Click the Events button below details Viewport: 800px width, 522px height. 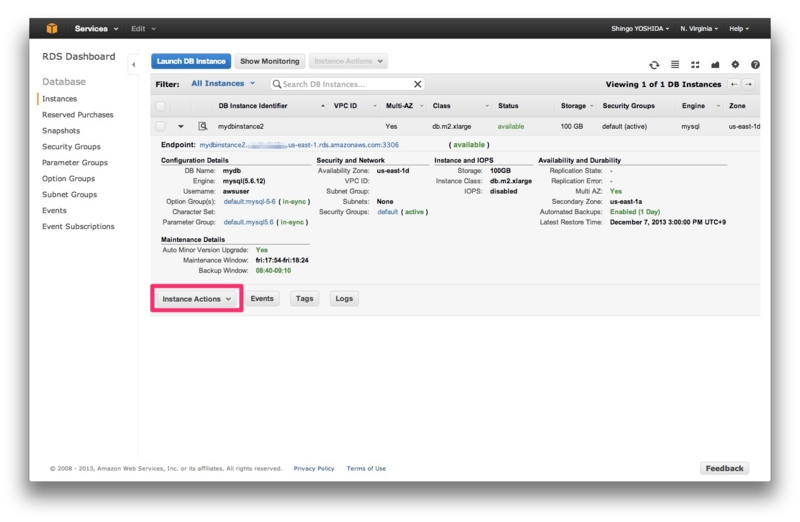pyautogui.click(x=262, y=299)
